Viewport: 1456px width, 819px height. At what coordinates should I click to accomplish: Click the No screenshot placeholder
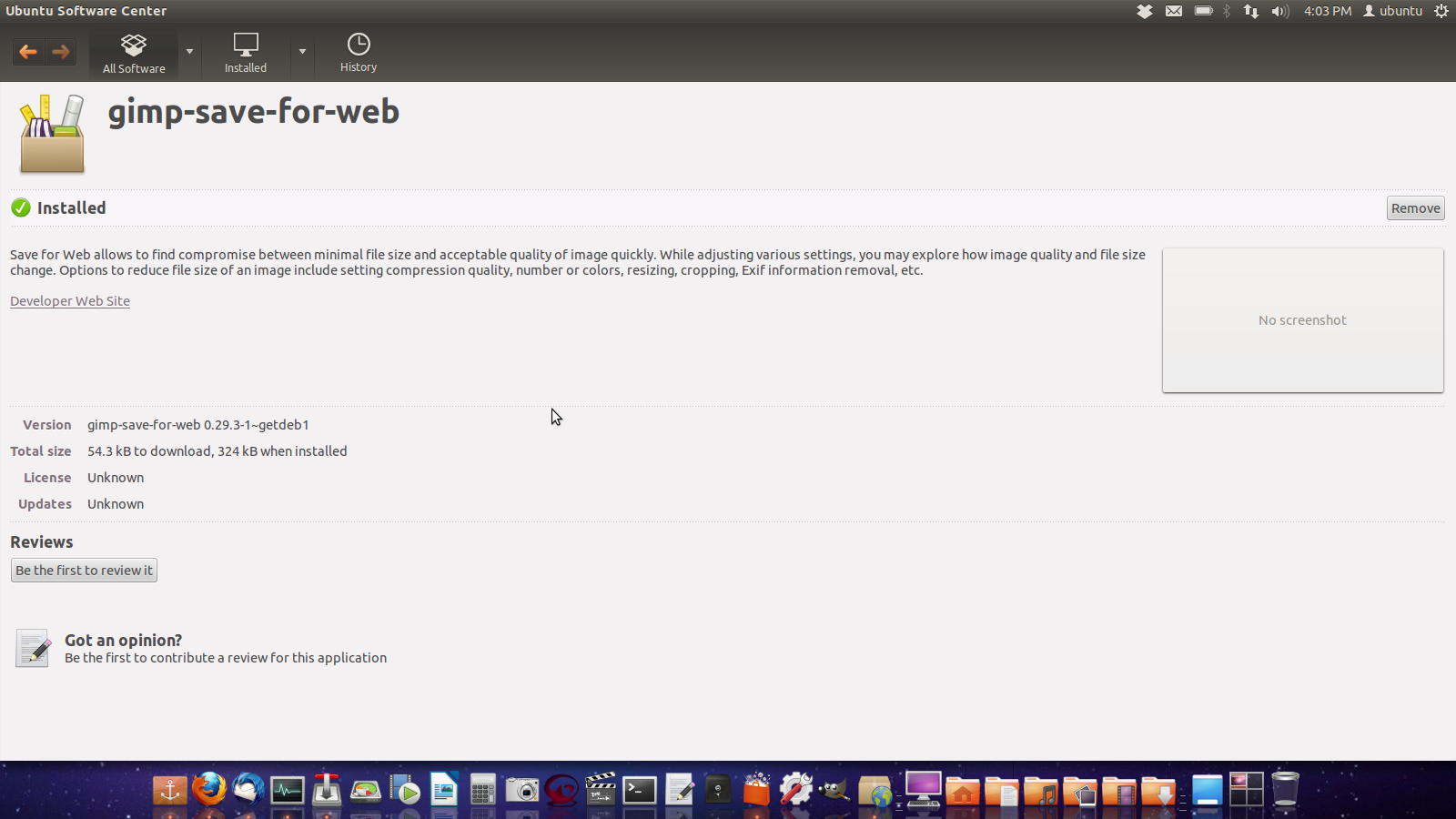(1302, 320)
